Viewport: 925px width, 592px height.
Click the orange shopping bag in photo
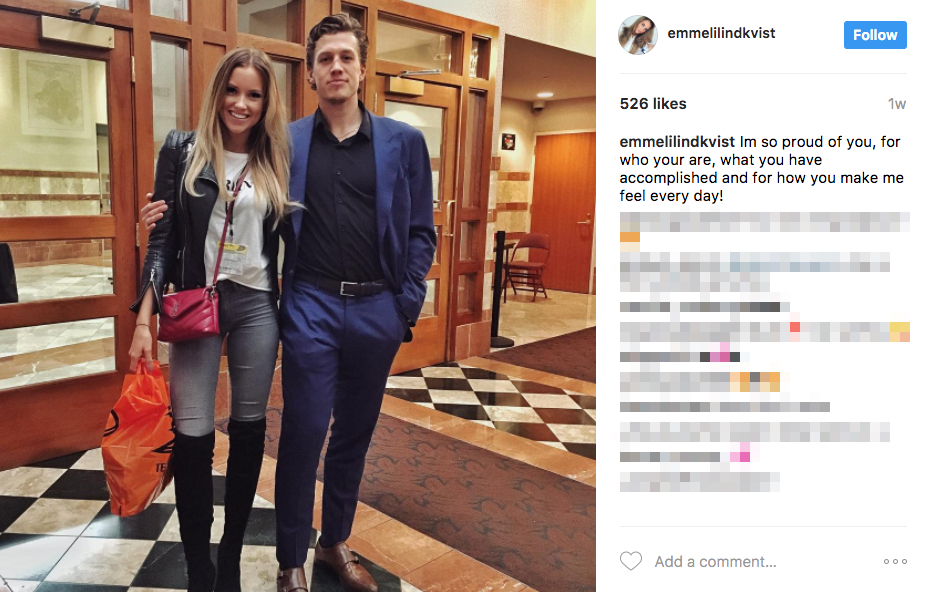[x=137, y=439]
